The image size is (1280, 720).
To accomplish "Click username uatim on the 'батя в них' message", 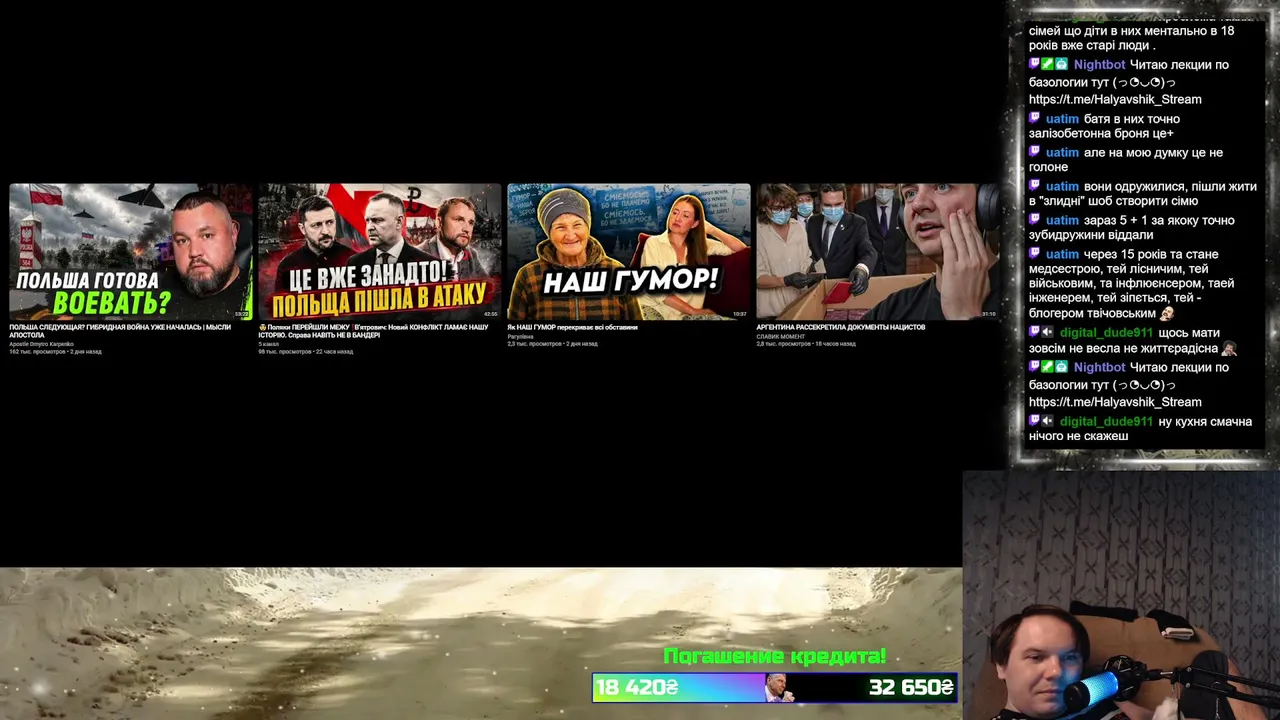I will click(x=1062, y=119).
